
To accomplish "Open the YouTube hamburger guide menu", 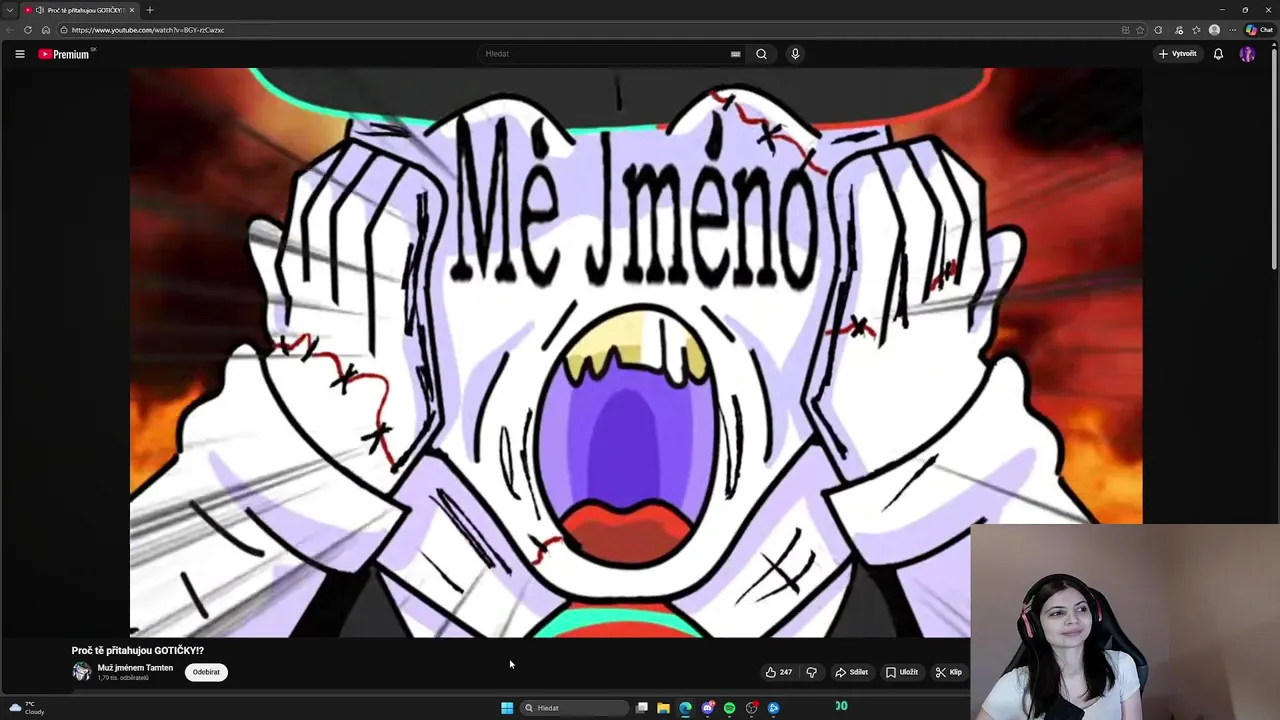I will pyautogui.click(x=20, y=54).
